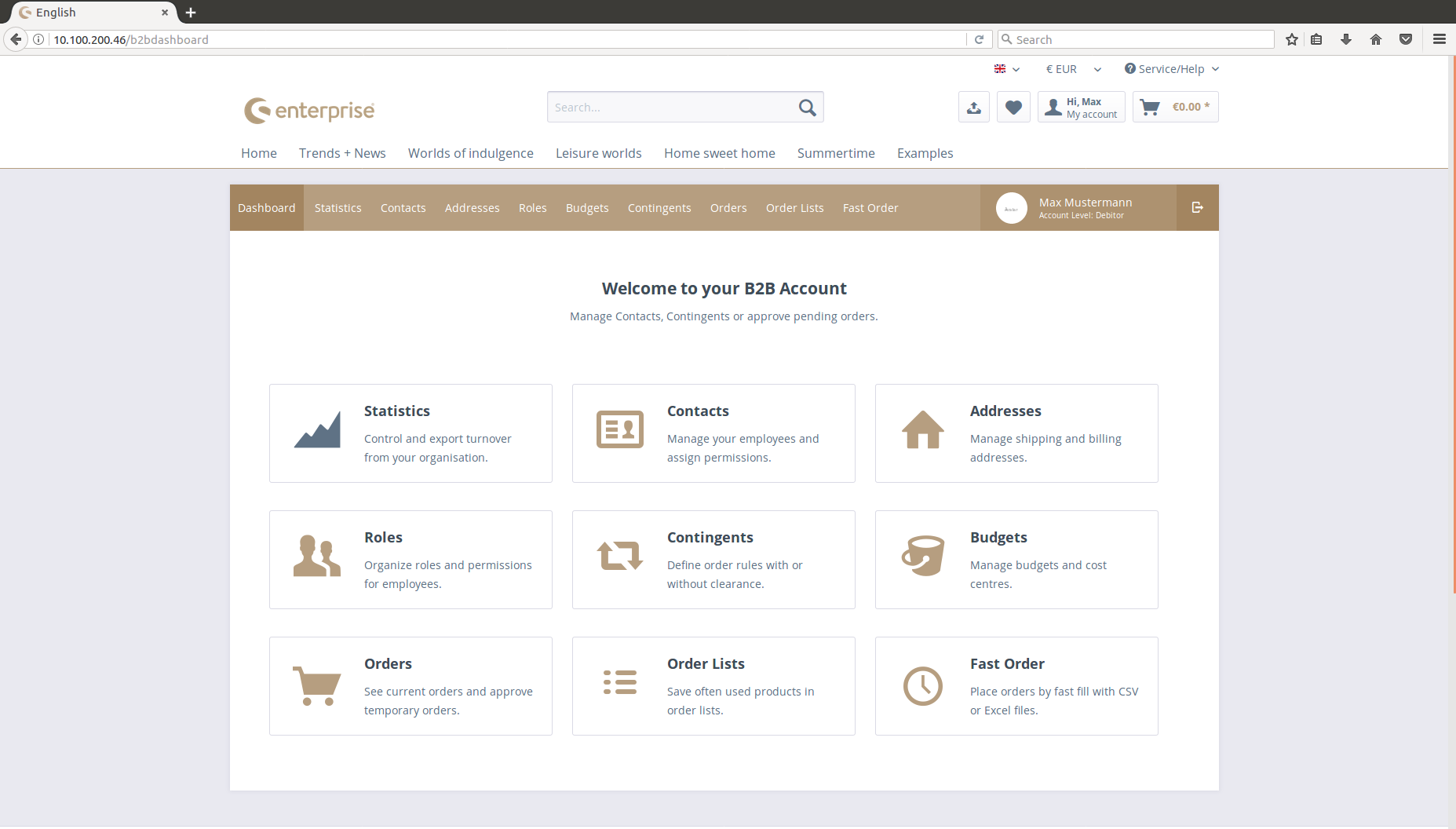Bookmark this page with the star icon
1456x829 pixels.
click(x=1291, y=40)
